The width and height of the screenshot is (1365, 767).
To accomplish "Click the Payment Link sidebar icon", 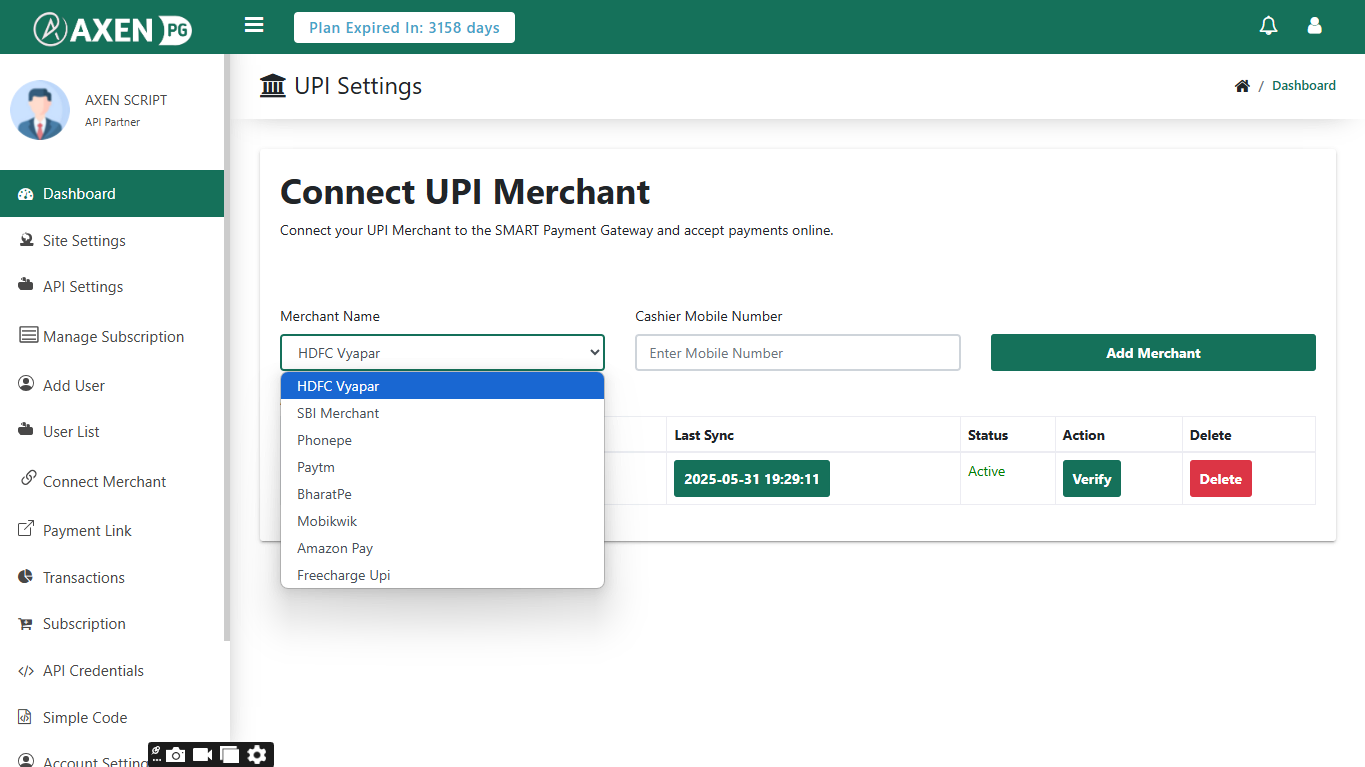I will point(27,529).
